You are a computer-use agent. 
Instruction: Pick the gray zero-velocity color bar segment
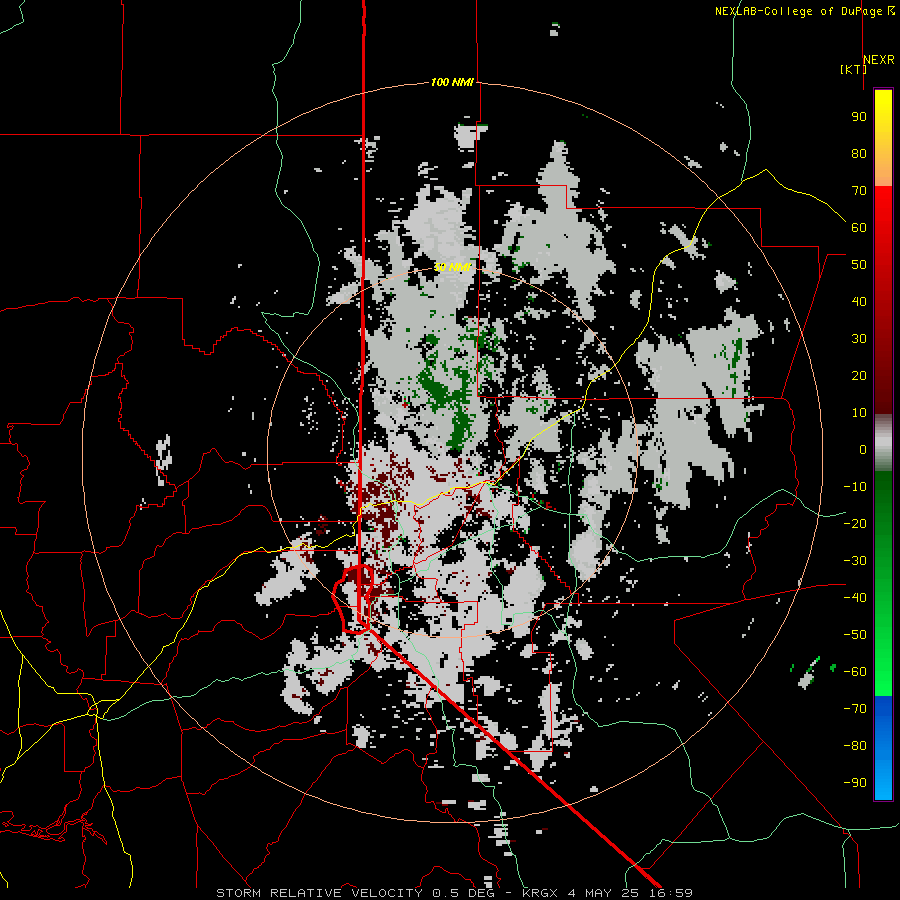[x=883, y=443]
